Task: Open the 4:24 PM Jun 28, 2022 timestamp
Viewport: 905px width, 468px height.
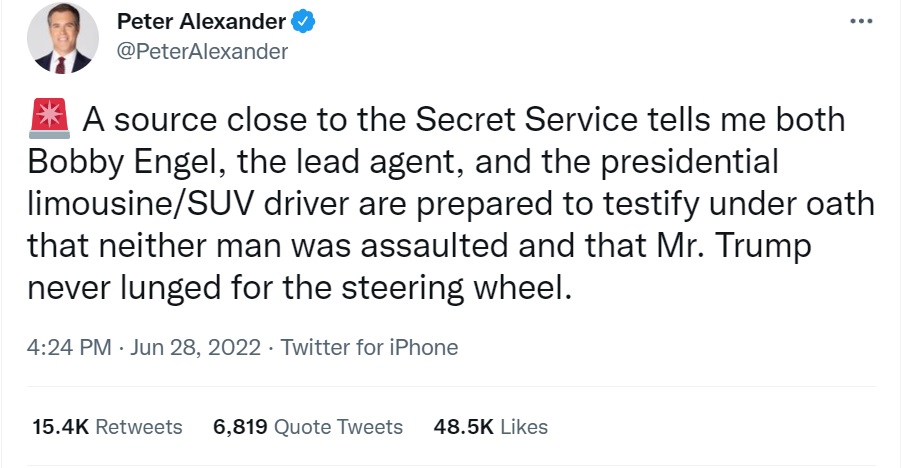Action: (147, 348)
